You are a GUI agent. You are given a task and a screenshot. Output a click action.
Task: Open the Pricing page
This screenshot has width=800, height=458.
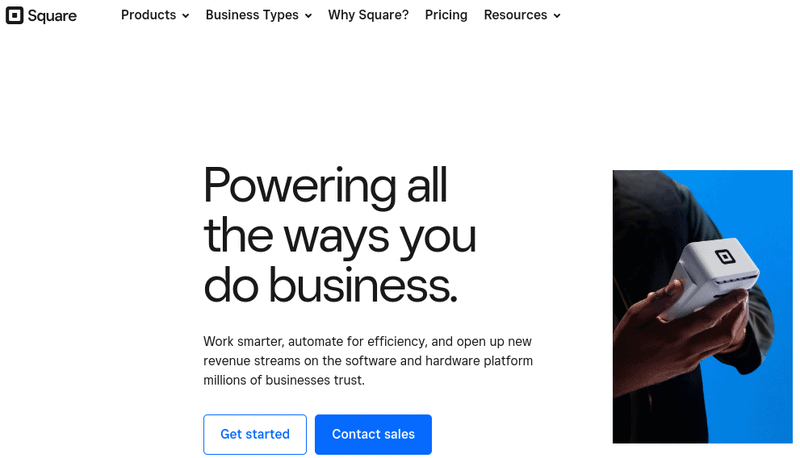(446, 15)
